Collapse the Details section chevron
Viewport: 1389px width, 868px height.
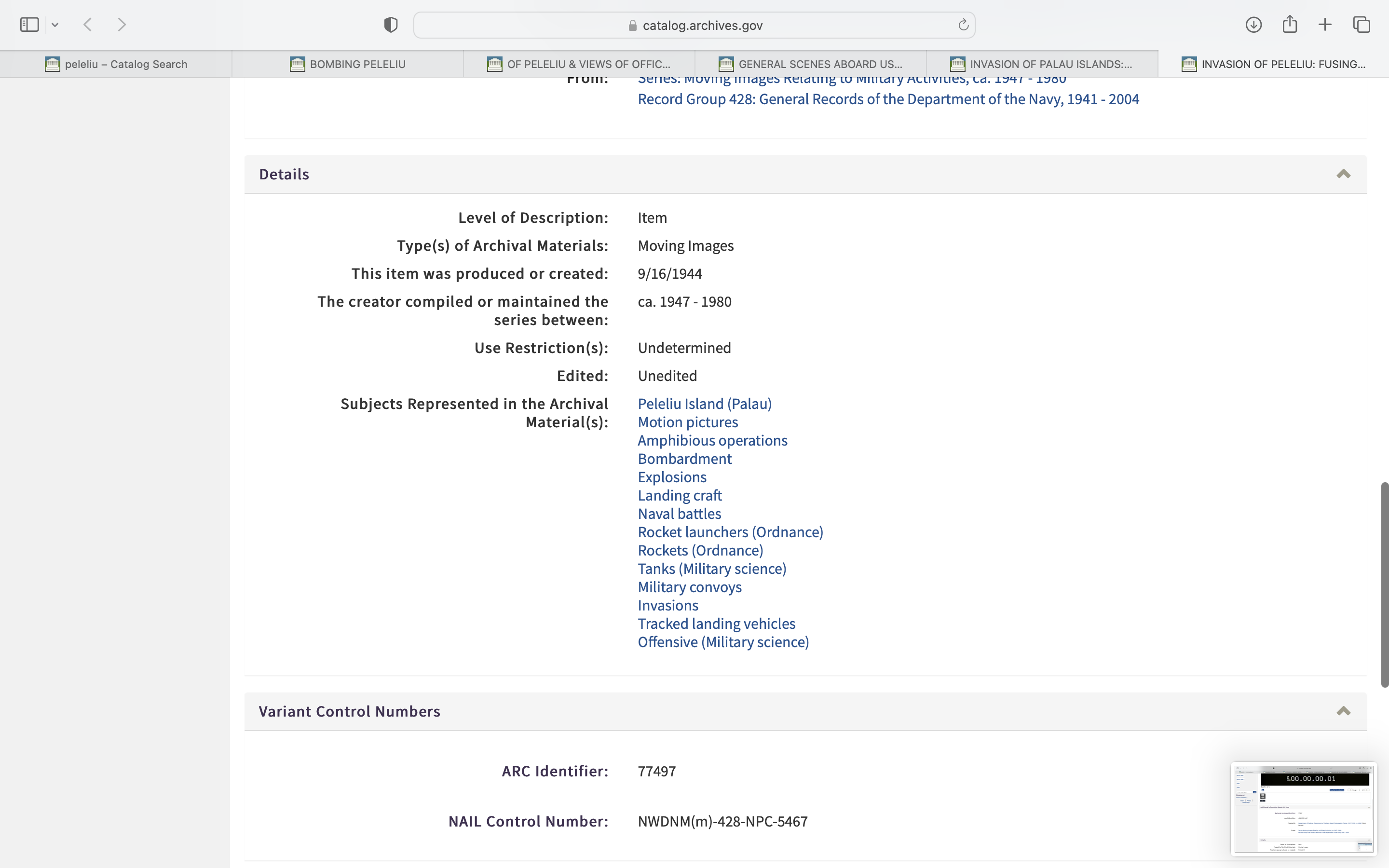click(1343, 174)
